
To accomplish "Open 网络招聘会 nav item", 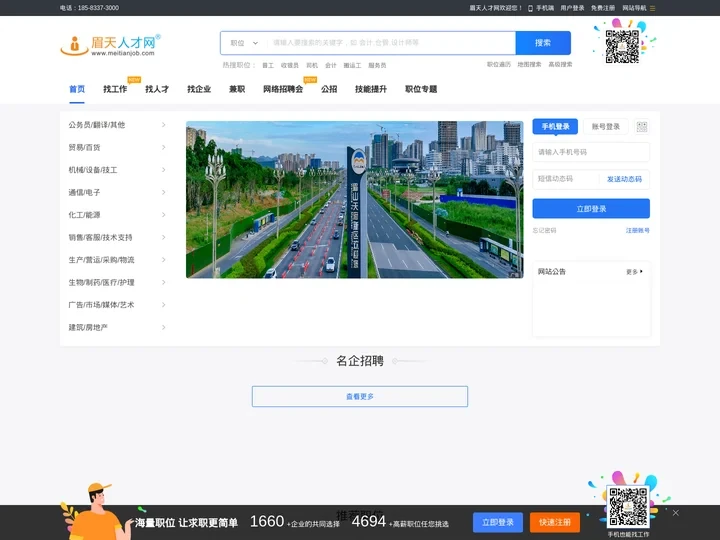I will coord(283,89).
